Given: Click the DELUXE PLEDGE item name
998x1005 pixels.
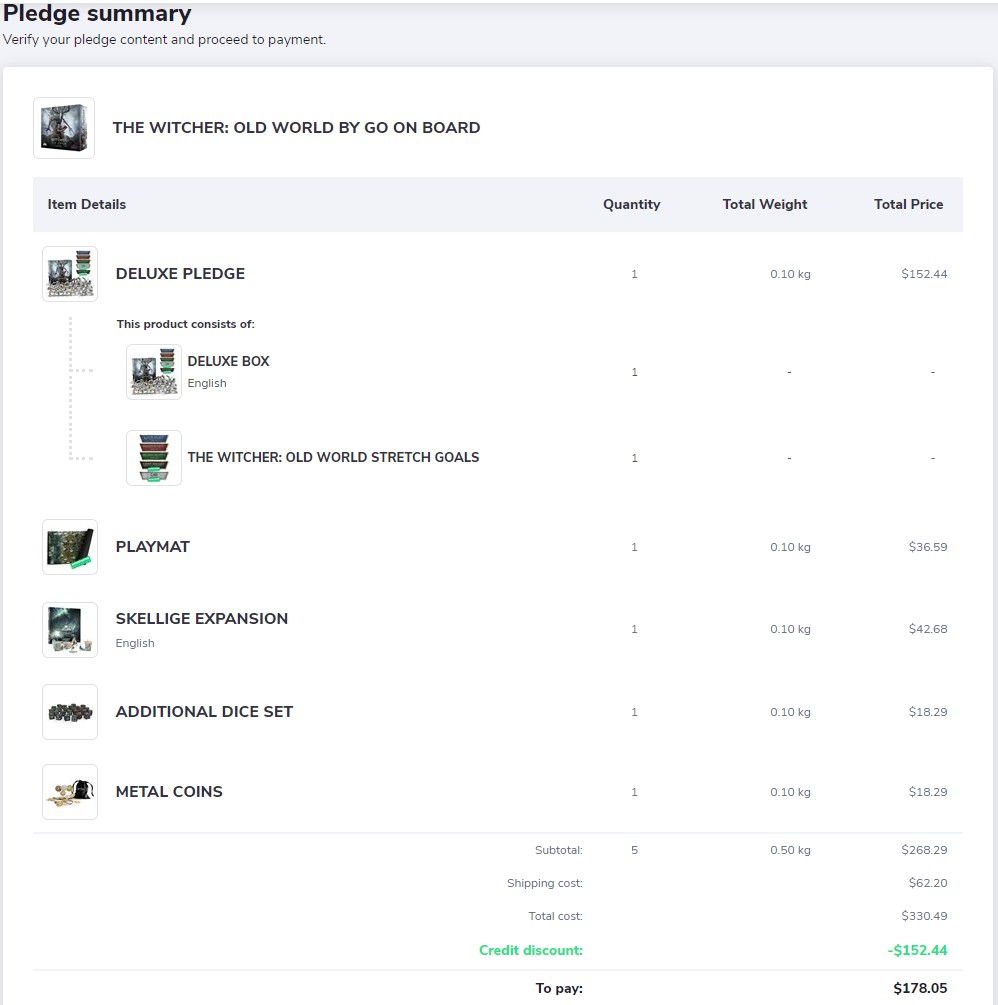Looking at the screenshot, I should click(x=180, y=274).
